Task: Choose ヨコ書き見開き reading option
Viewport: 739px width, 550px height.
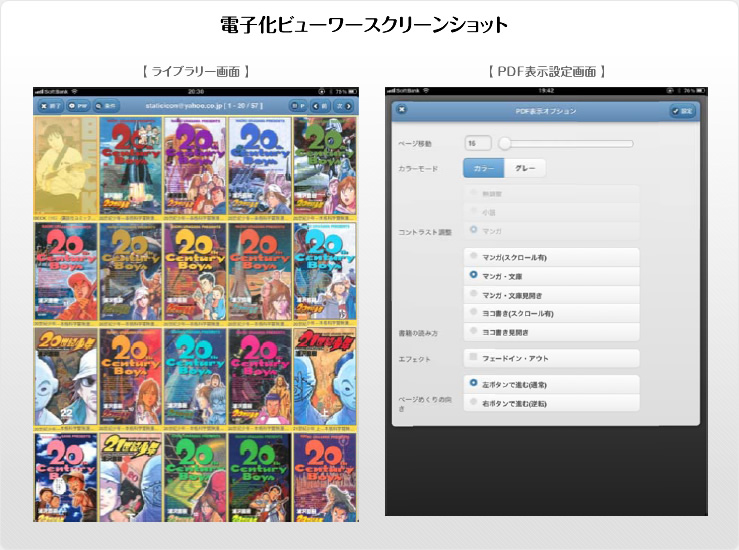Action: (473, 332)
